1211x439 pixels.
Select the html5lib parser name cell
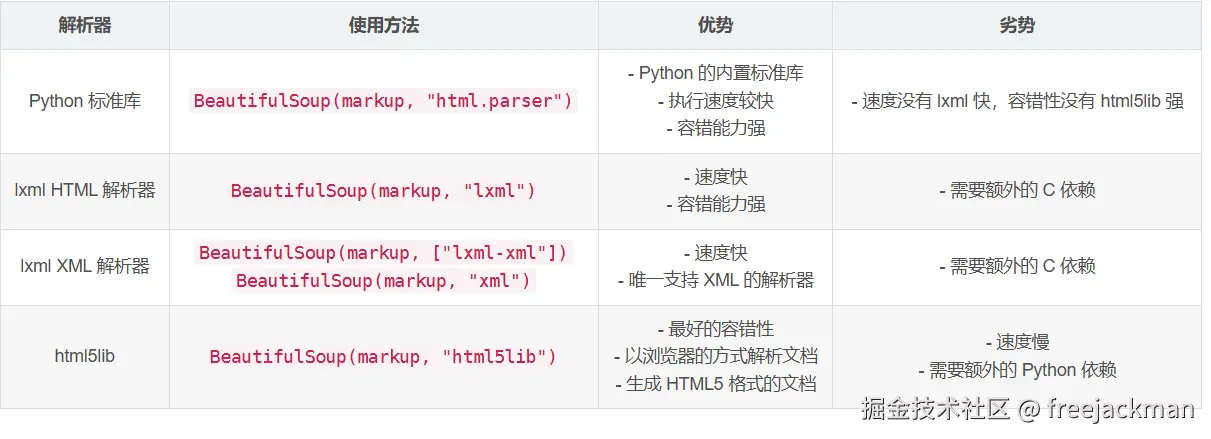pyautogui.click(x=85, y=356)
